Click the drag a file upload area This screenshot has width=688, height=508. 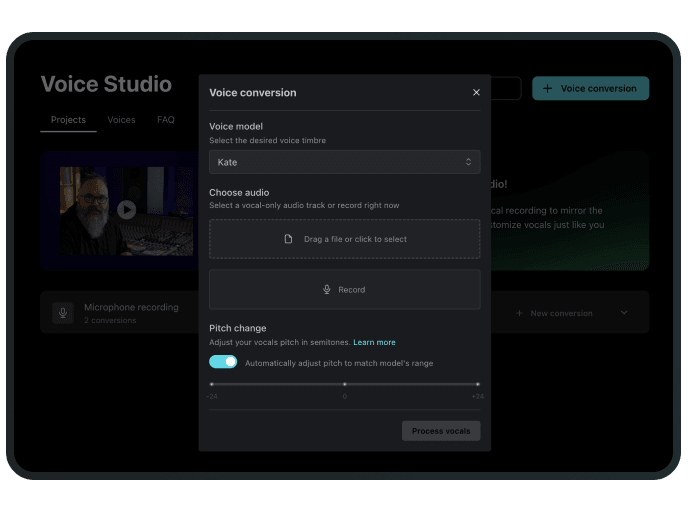pos(344,240)
